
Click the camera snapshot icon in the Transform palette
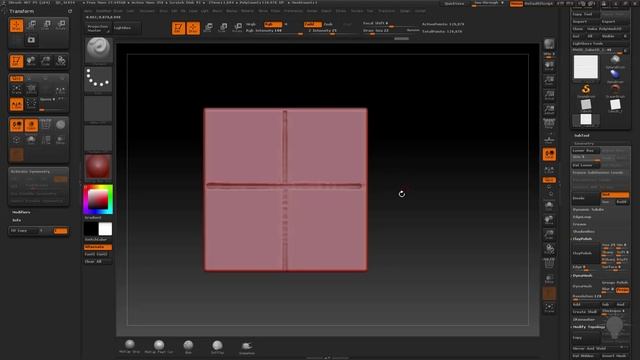coord(31,40)
